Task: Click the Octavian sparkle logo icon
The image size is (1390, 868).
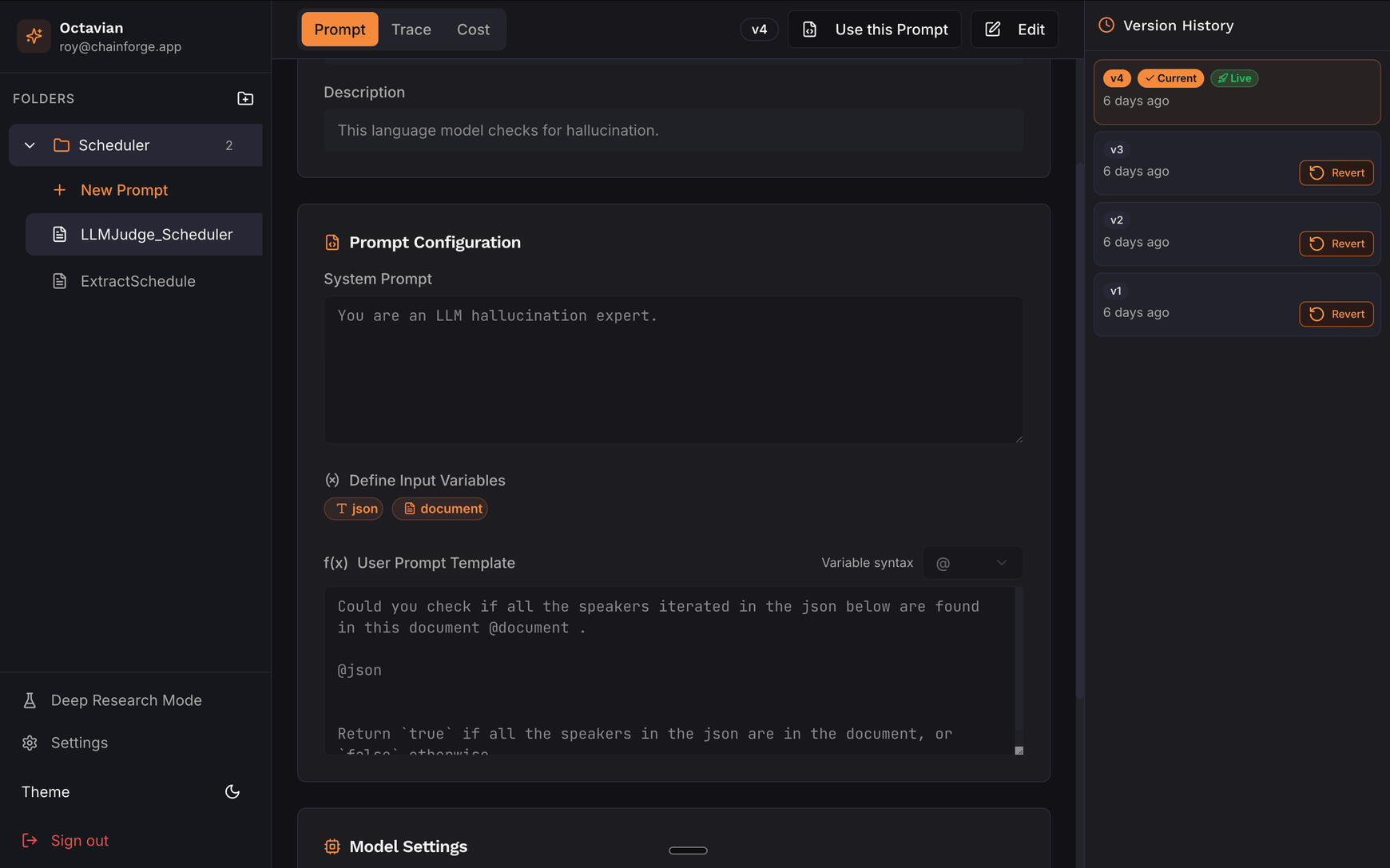Action: point(34,36)
